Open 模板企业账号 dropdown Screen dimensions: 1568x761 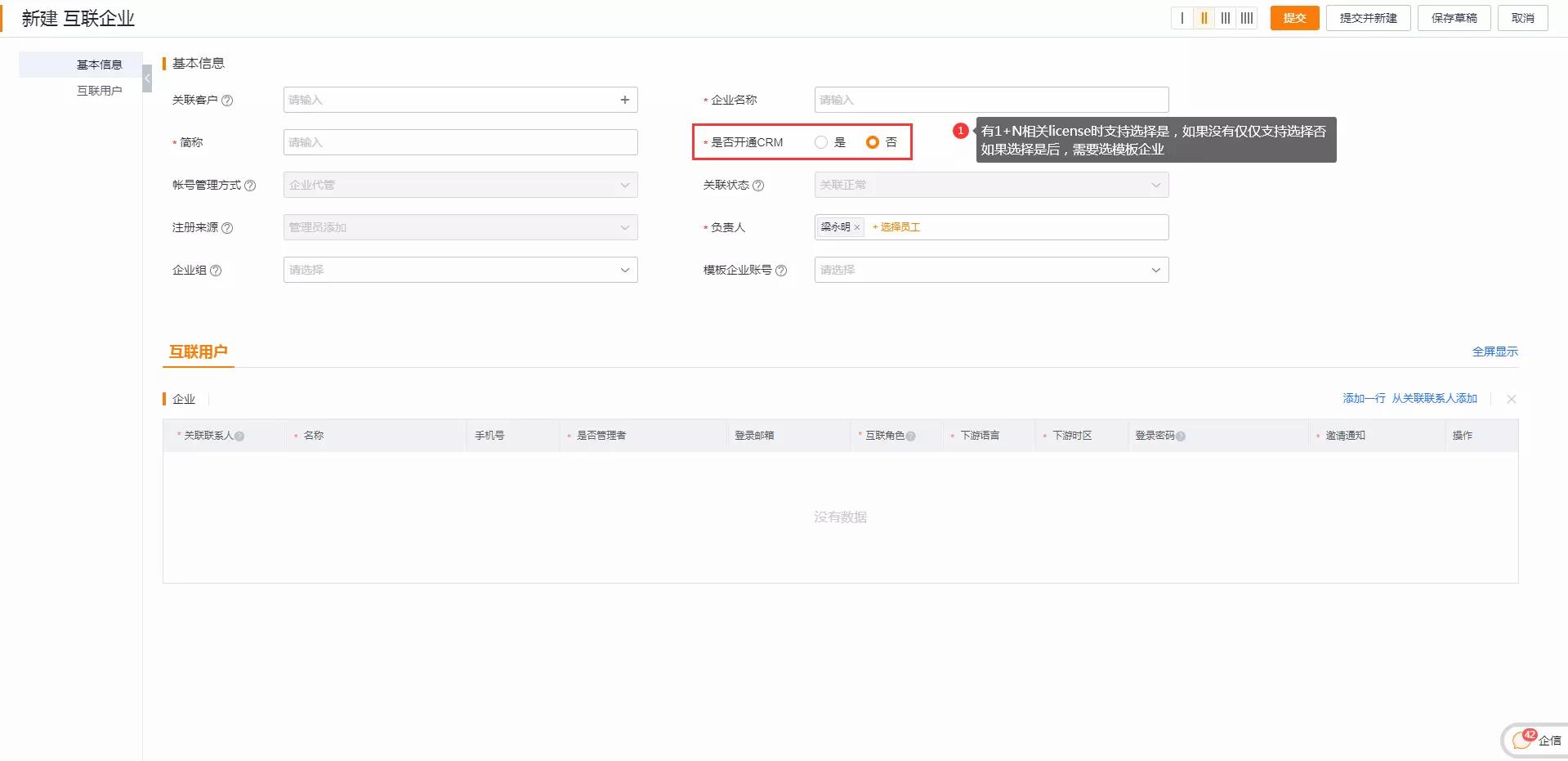[991, 270]
